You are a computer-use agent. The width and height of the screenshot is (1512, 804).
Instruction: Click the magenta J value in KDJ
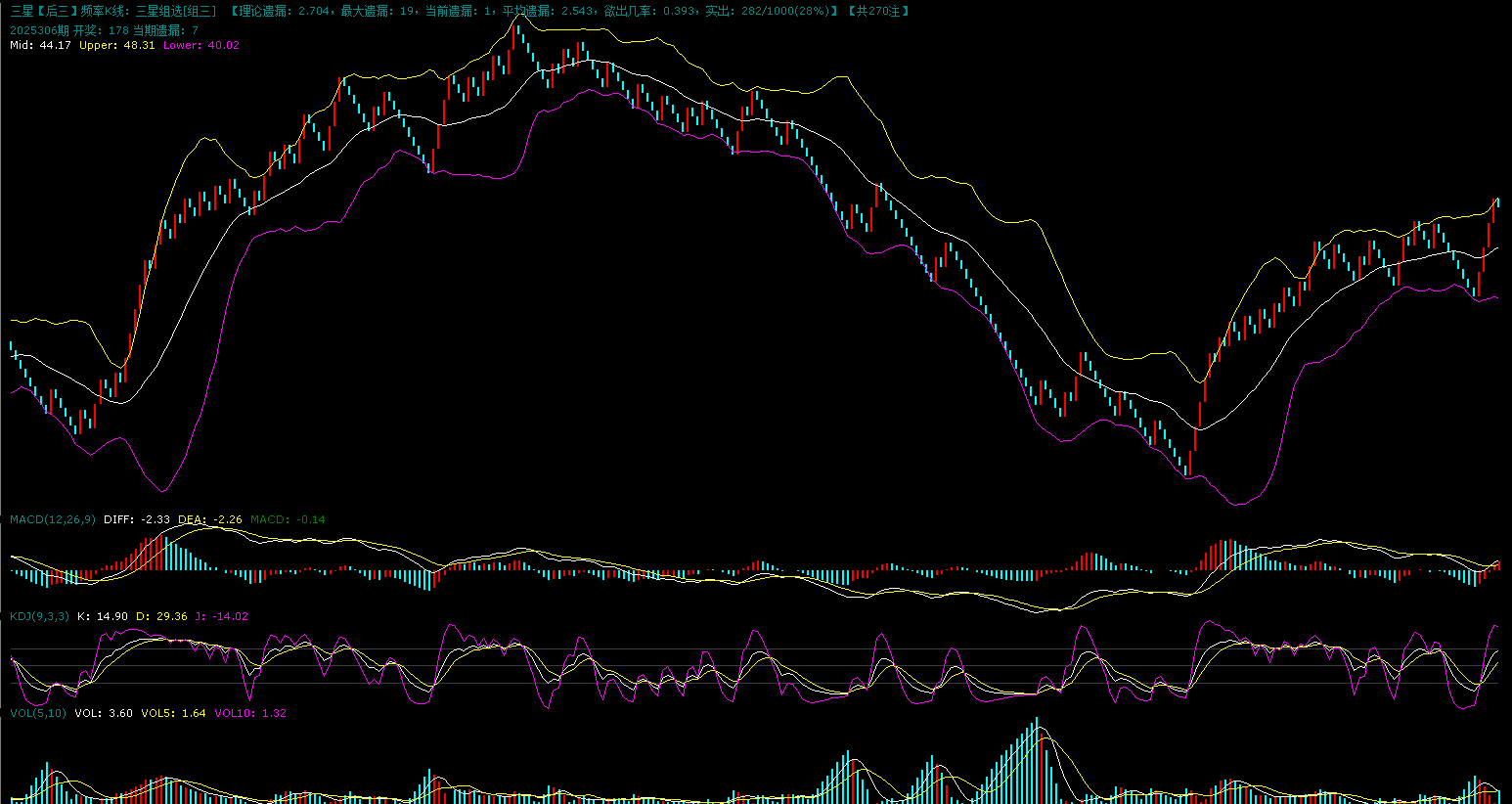tap(221, 616)
